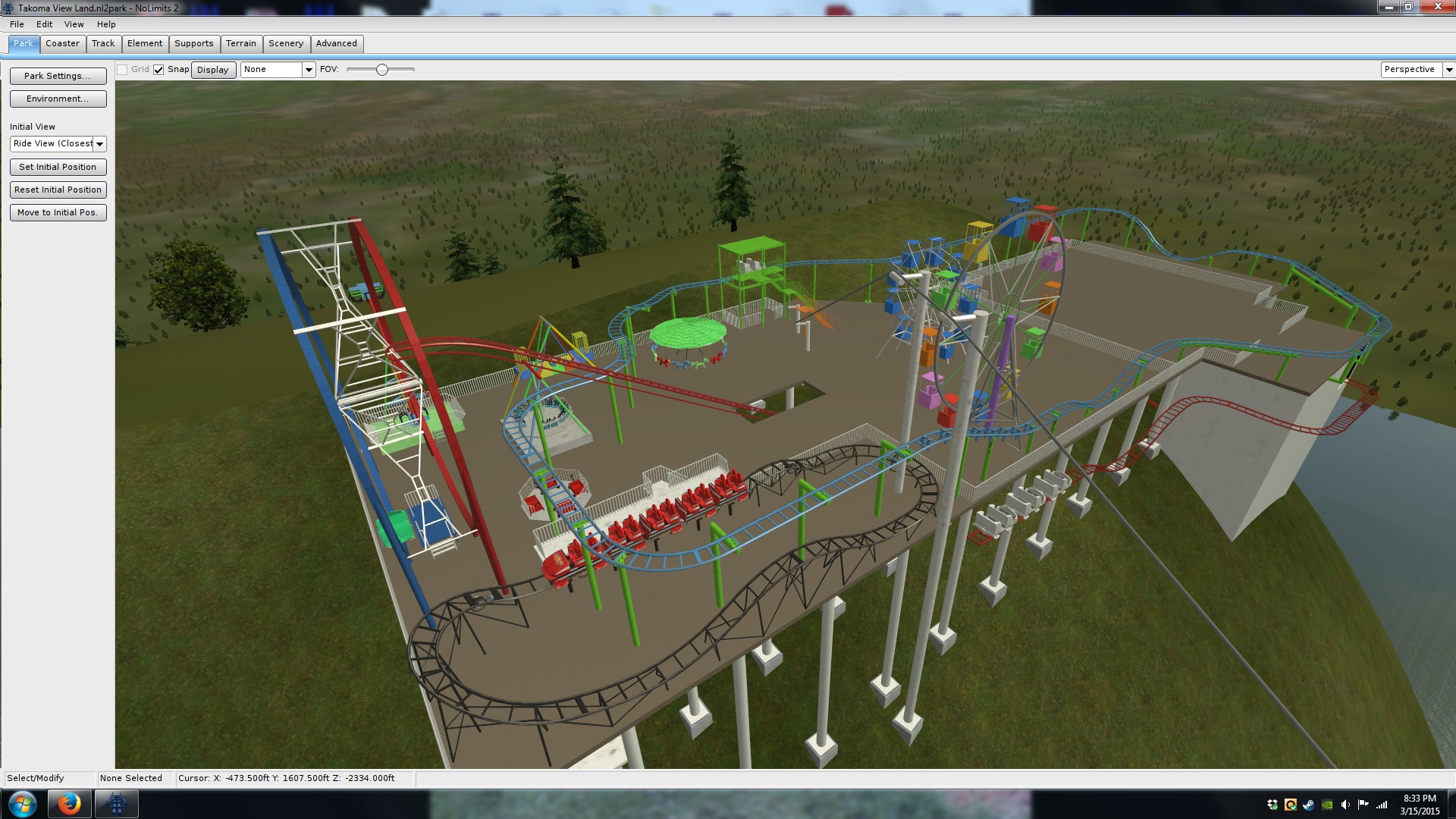Open the NVIDIA tray icon
1456x819 pixels.
coord(1327,805)
